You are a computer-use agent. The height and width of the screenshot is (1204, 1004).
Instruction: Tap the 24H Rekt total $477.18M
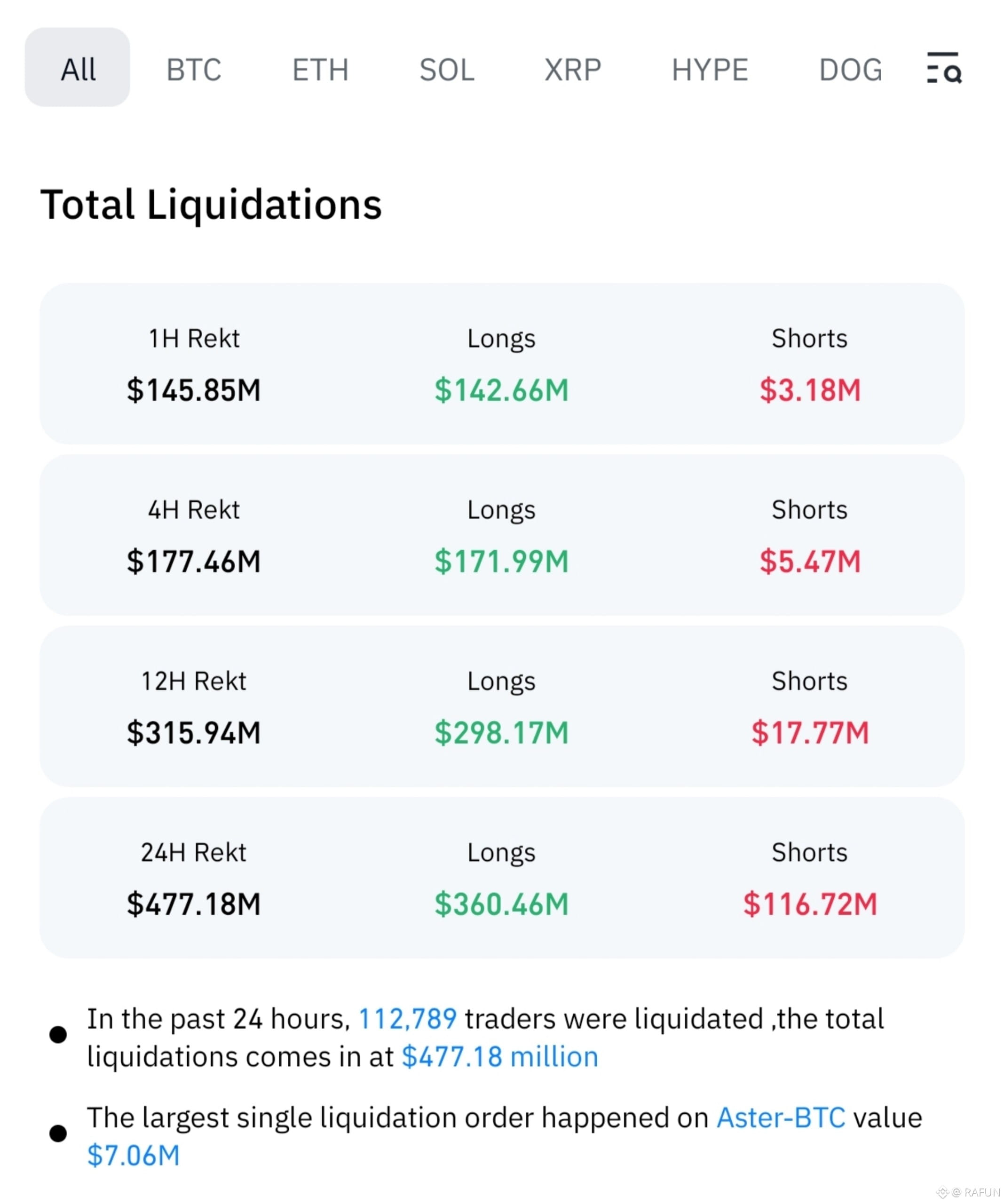194,903
